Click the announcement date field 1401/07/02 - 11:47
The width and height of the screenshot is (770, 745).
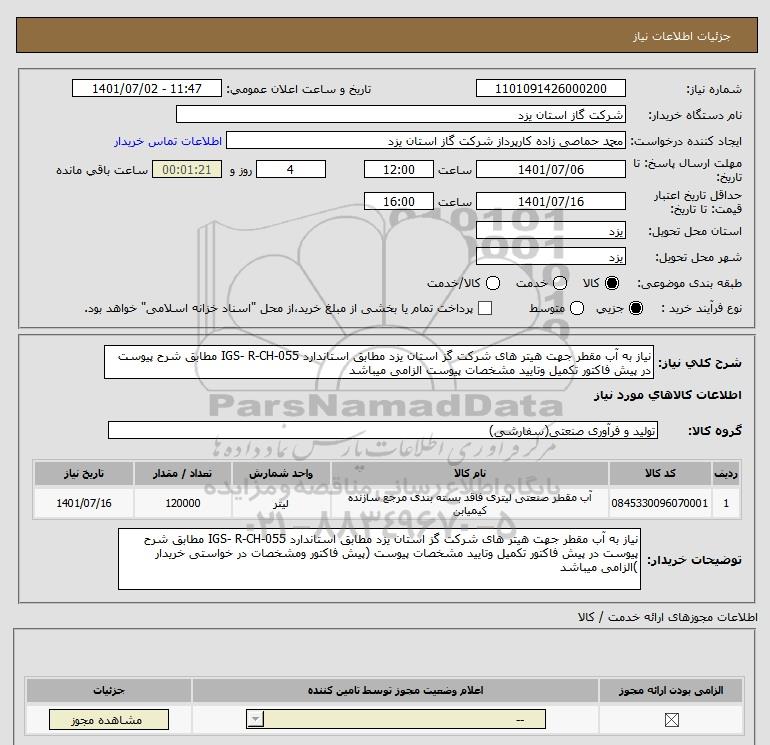click(147, 88)
